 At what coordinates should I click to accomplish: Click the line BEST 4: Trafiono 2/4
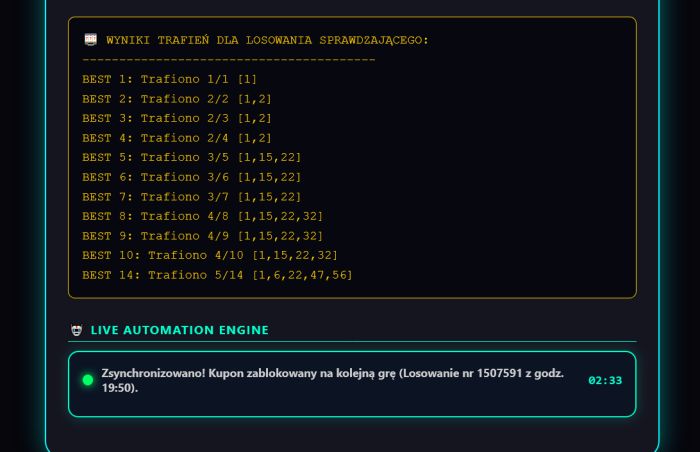pos(177,138)
